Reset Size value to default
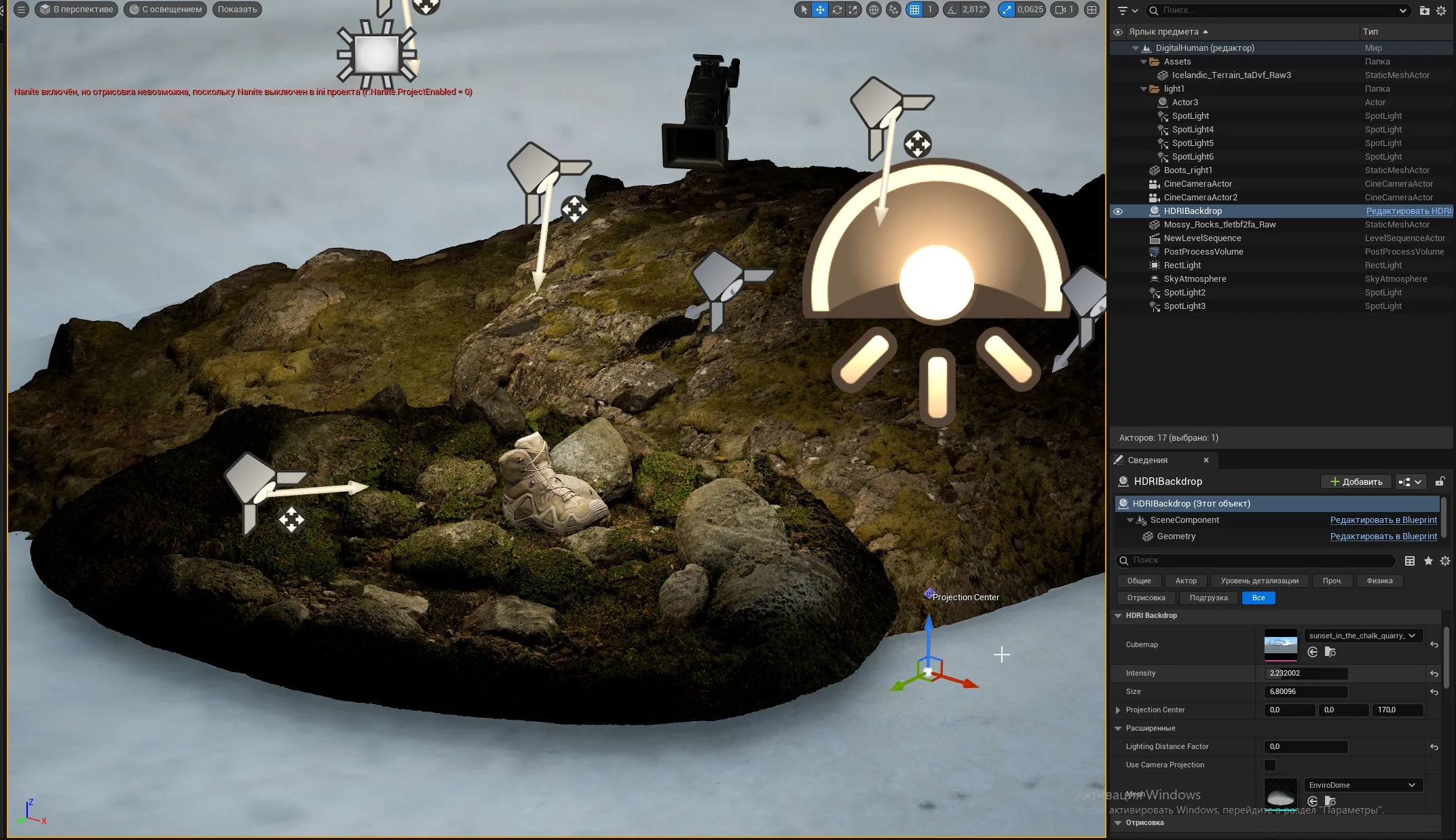 1434,692
